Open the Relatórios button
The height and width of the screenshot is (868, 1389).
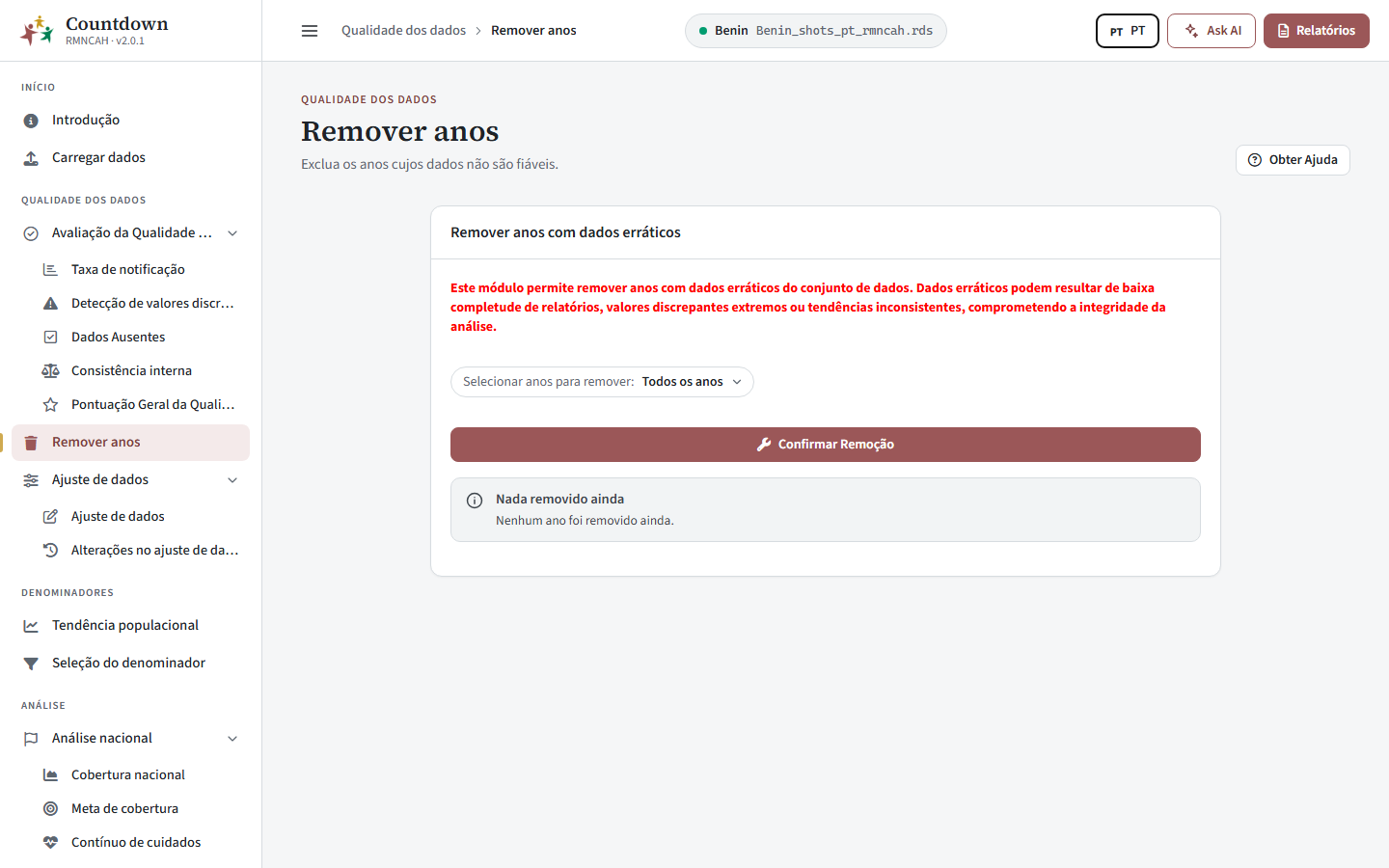click(1317, 31)
